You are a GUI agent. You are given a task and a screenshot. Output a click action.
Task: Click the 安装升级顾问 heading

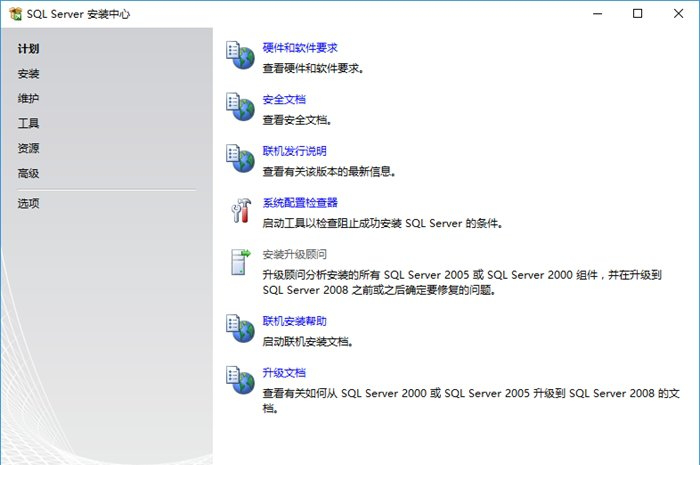tap(295, 254)
